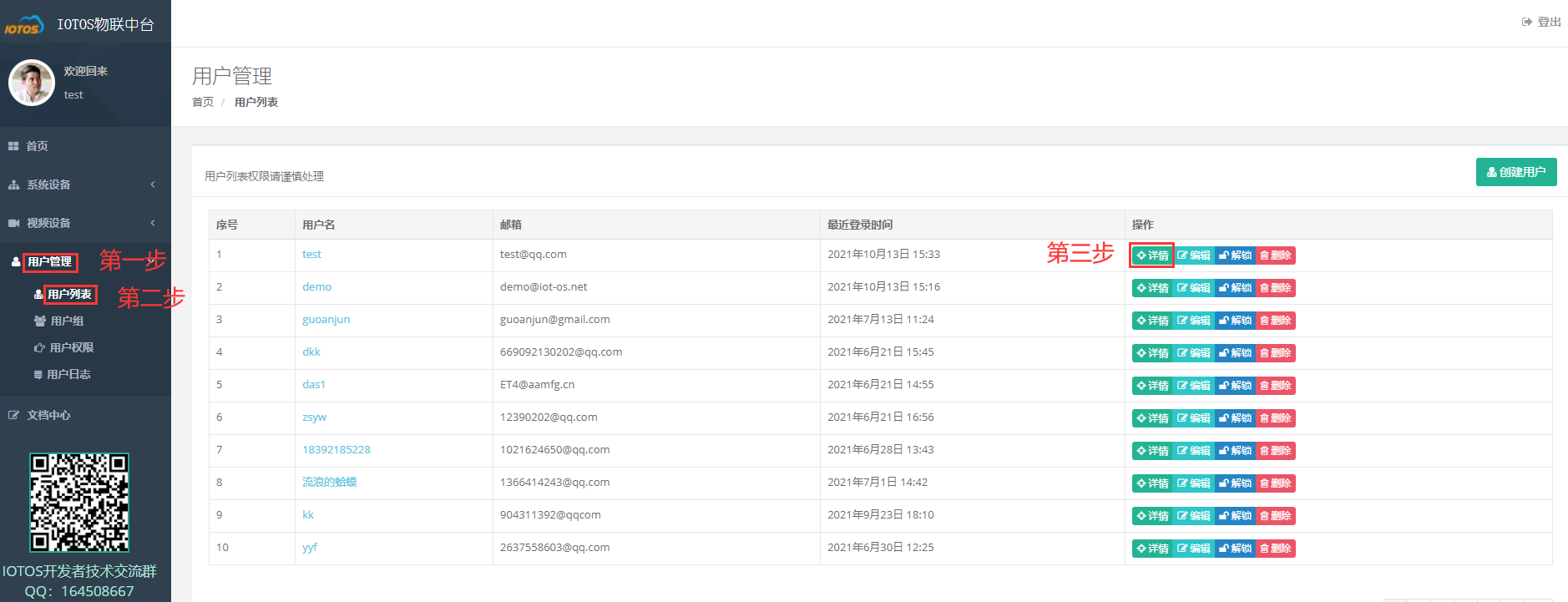The height and width of the screenshot is (602, 1568).
Task: Click the IOTOS logo icon
Action: [x=23, y=25]
